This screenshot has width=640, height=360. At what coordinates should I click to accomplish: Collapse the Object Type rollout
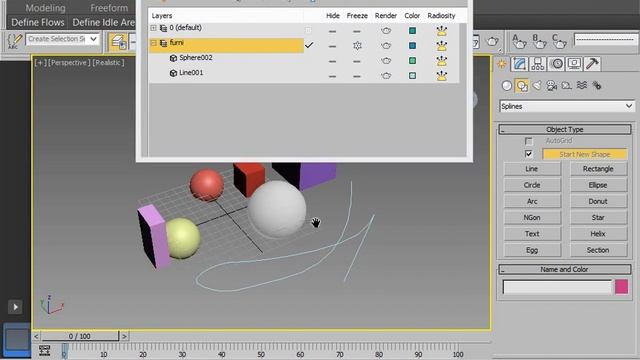point(565,129)
